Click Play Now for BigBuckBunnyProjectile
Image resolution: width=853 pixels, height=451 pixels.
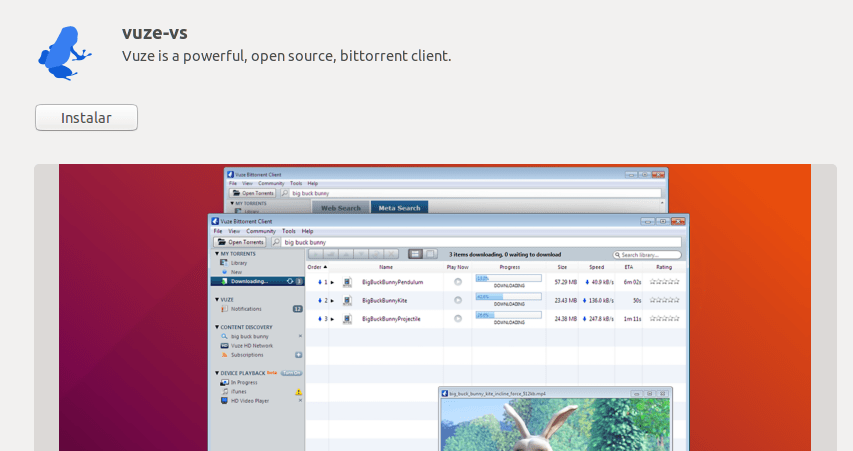point(458,319)
